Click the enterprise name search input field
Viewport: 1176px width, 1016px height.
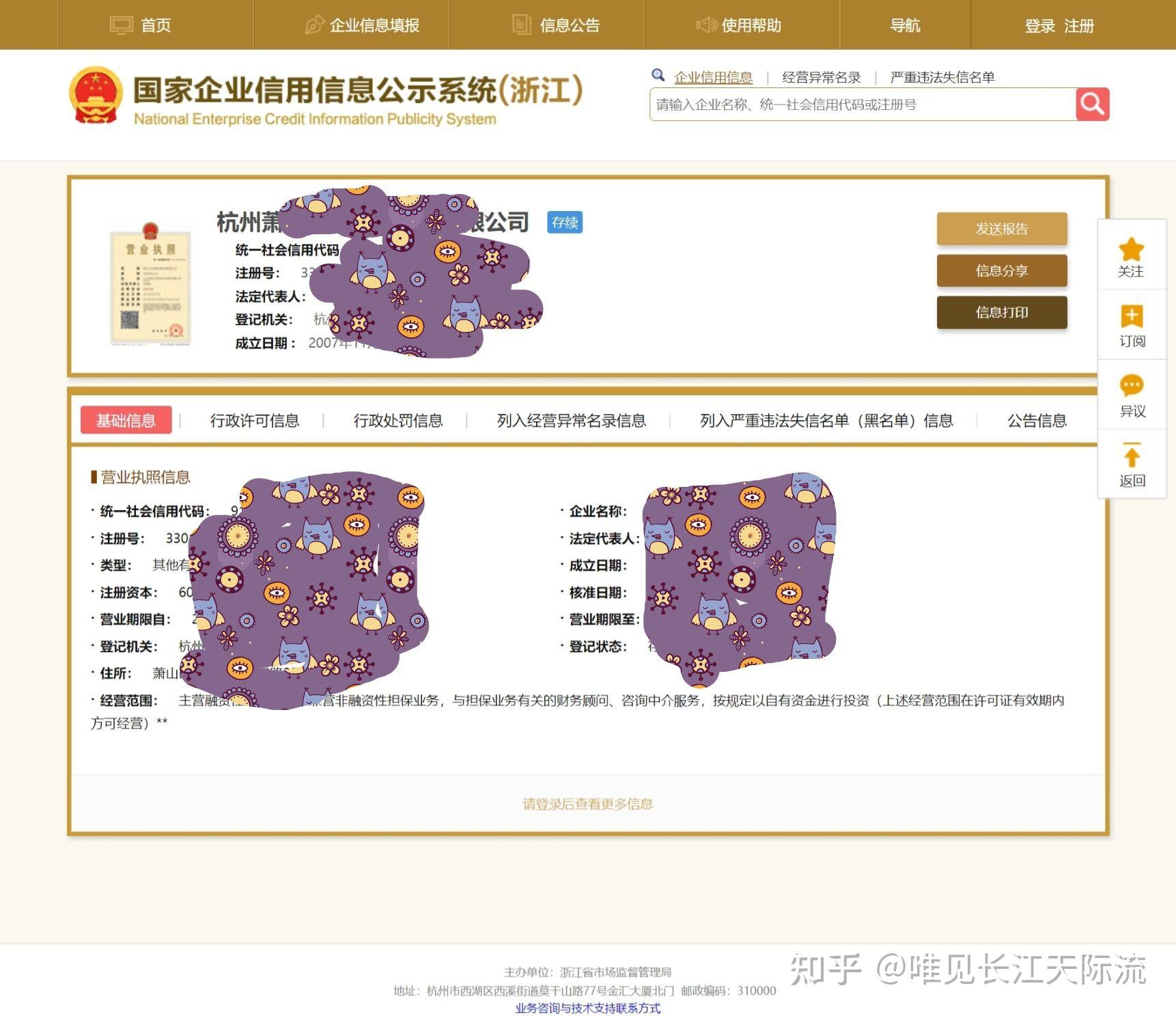pyautogui.click(x=863, y=104)
